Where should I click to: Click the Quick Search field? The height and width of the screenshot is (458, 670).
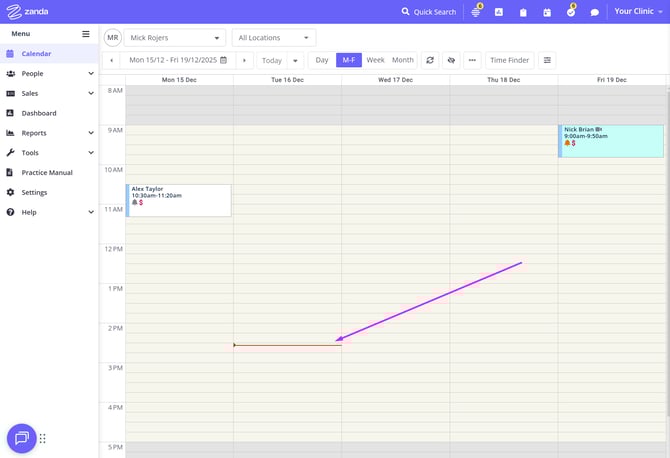coord(429,12)
